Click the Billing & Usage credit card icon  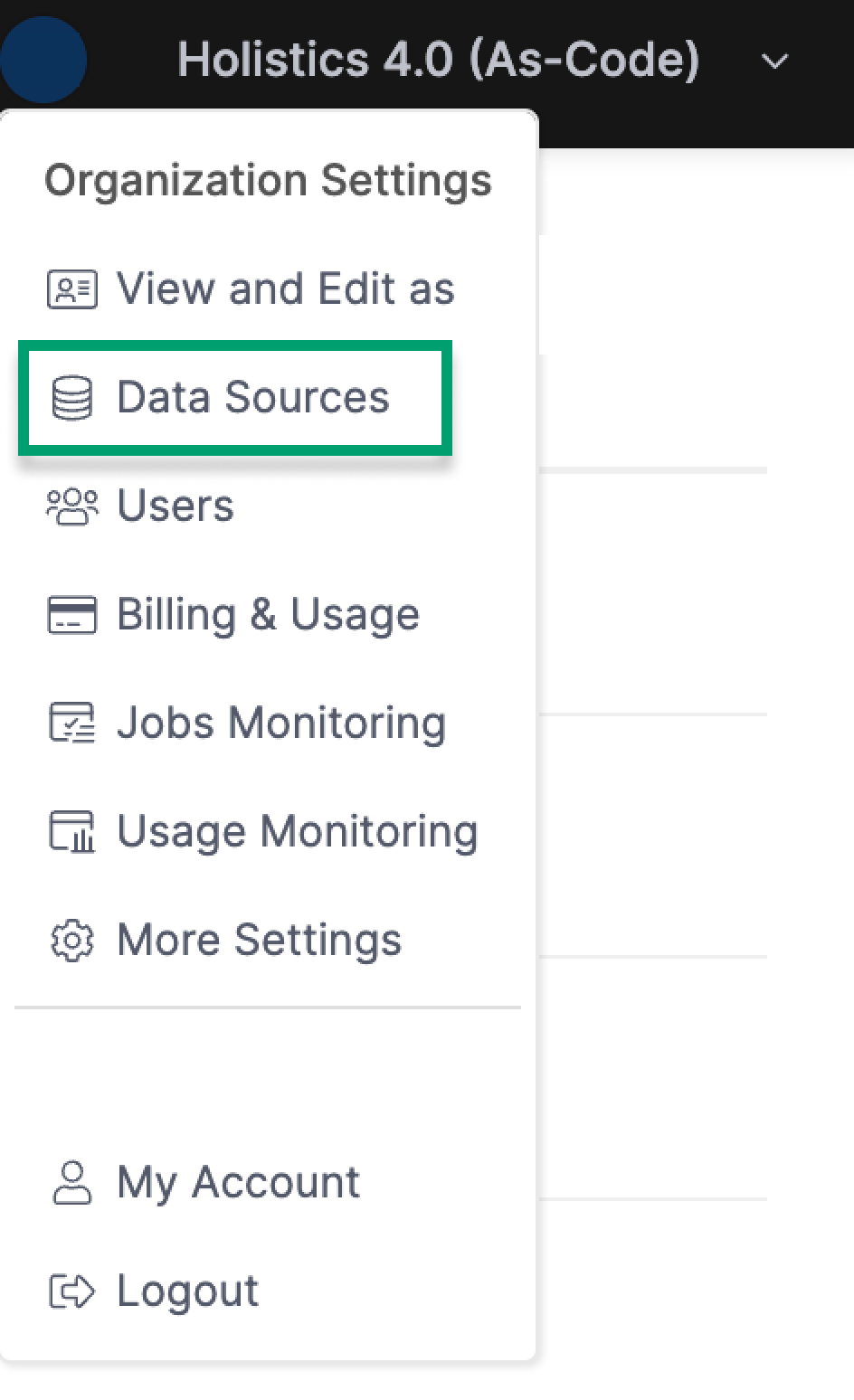click(x=71, y=615)
